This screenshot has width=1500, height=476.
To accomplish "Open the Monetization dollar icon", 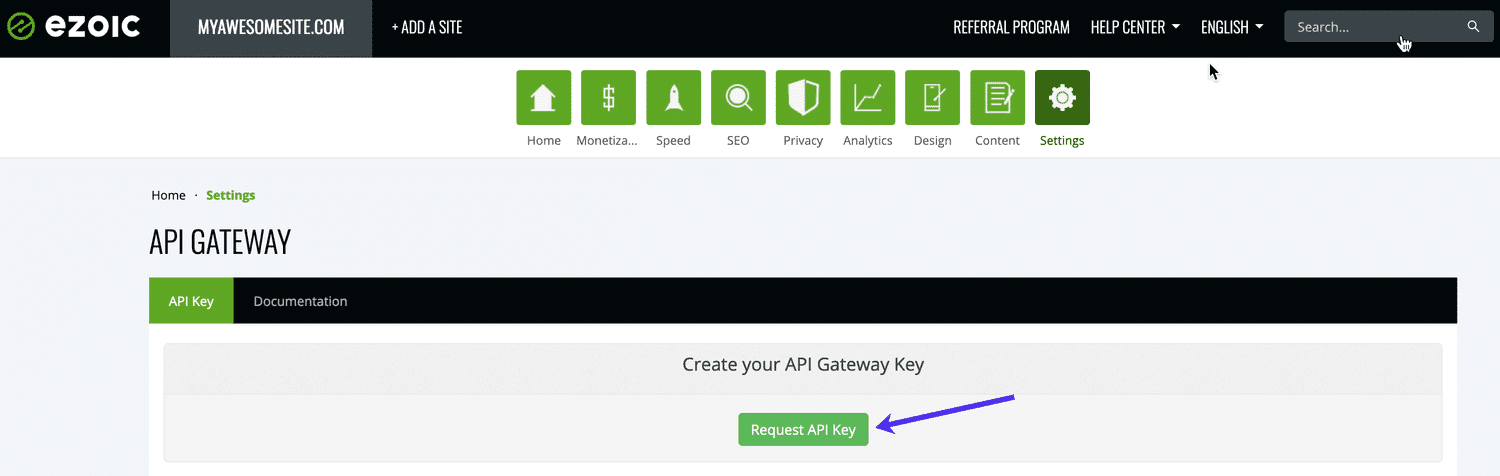I will tap(608, 98).
